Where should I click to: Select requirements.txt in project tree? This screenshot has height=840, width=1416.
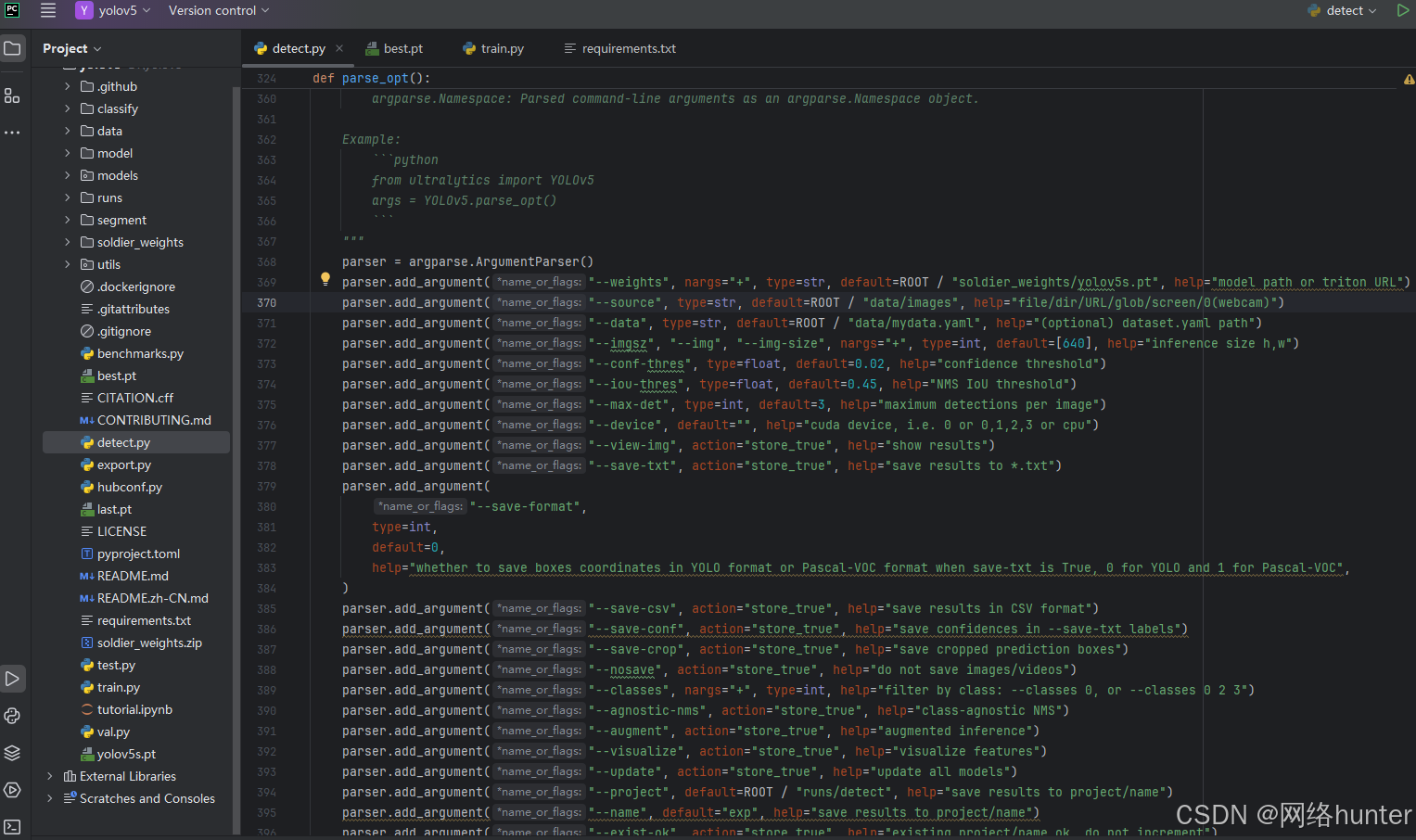click(135, 620)
